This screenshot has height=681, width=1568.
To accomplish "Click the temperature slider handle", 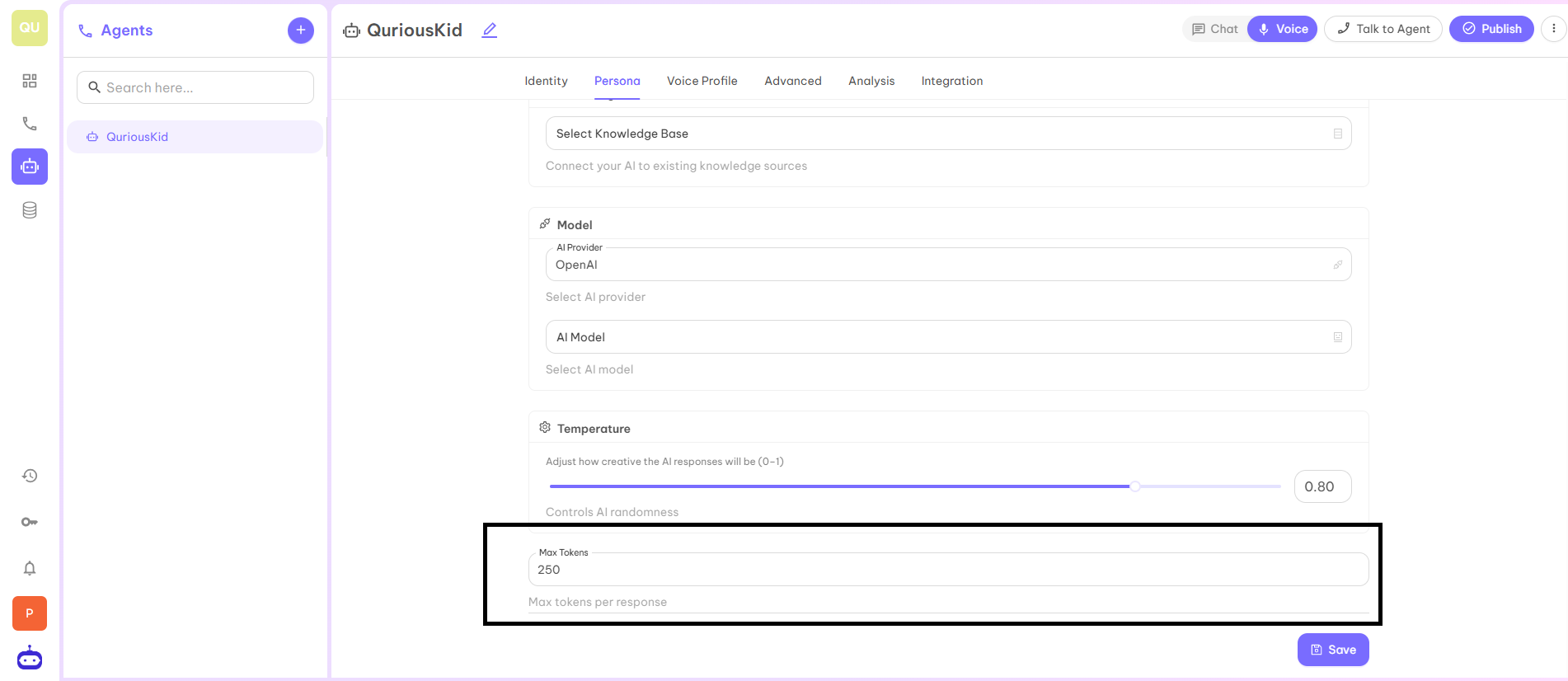I will 1135,486.
